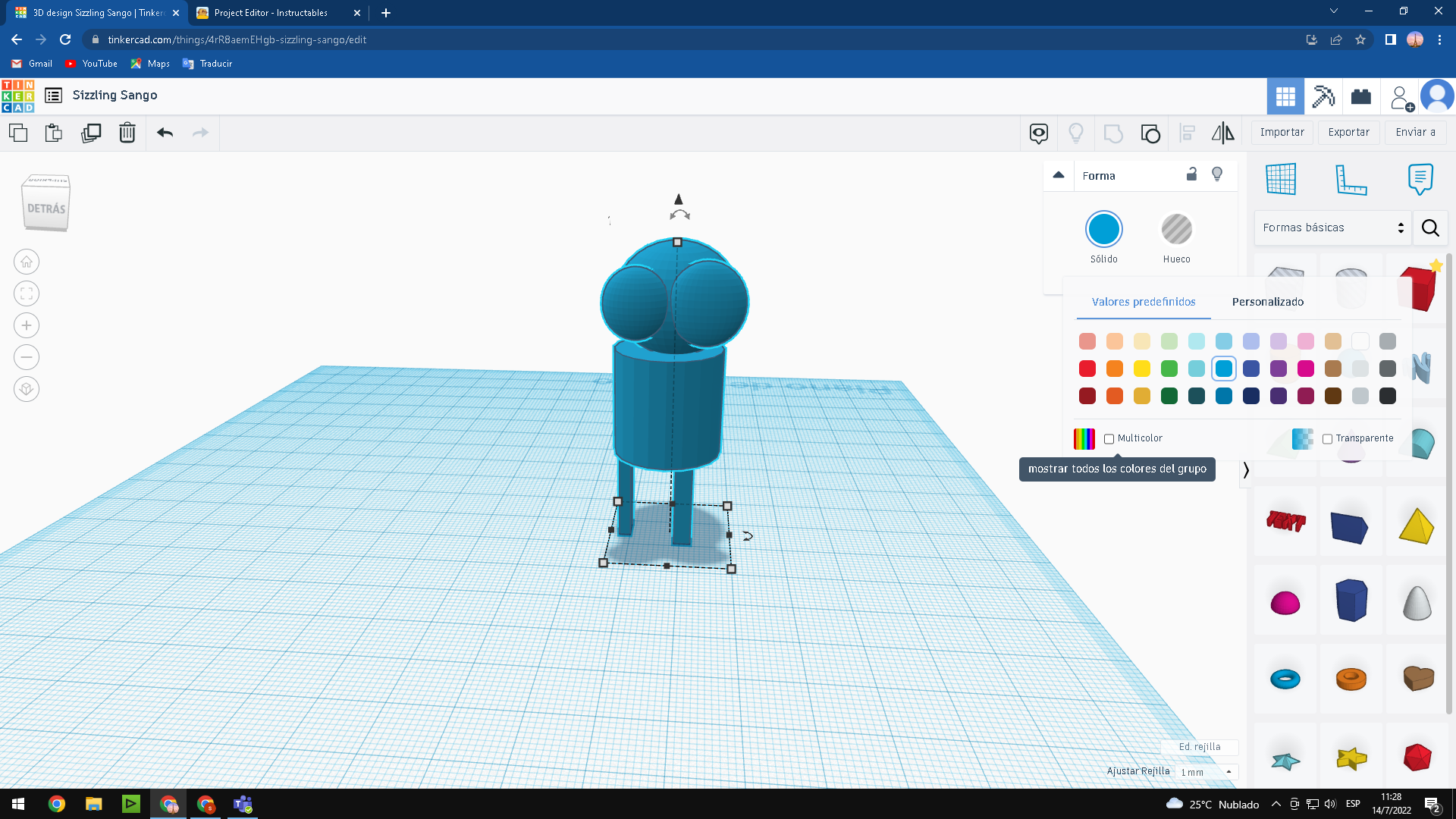Click the Sizzling Sango design name

115,95
